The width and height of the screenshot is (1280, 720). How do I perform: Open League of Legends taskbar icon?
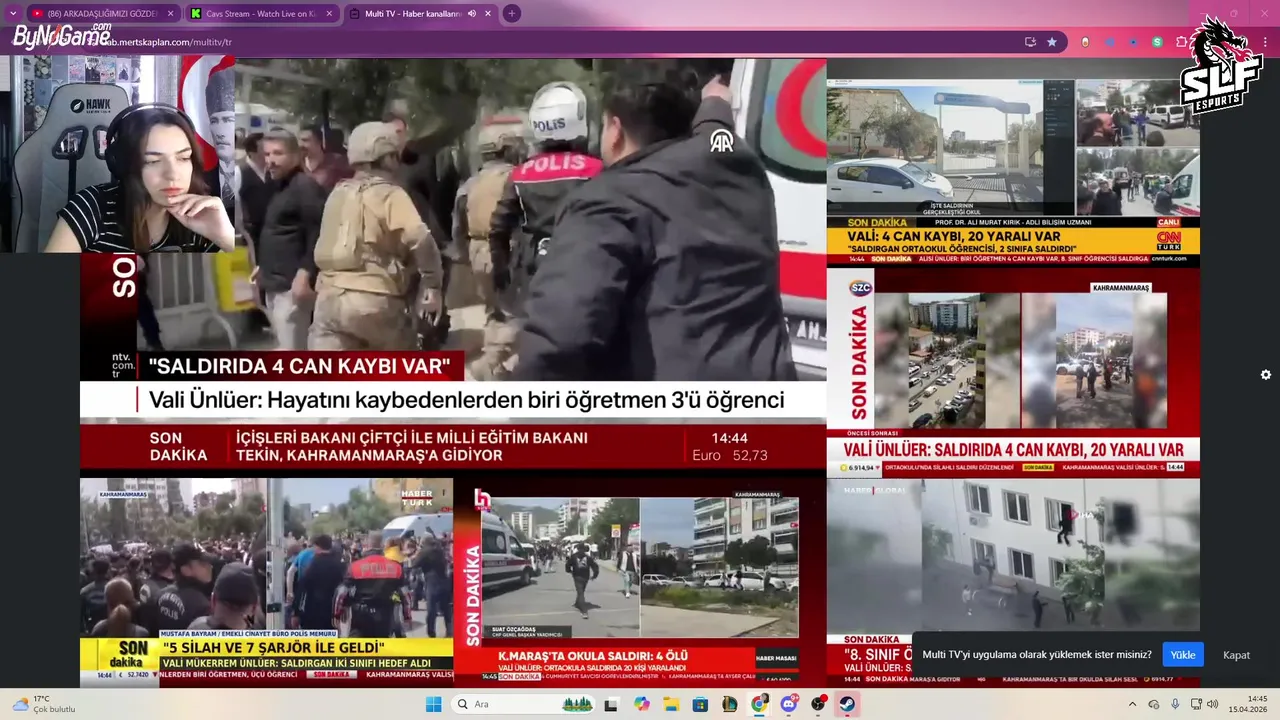pos(730,704)
